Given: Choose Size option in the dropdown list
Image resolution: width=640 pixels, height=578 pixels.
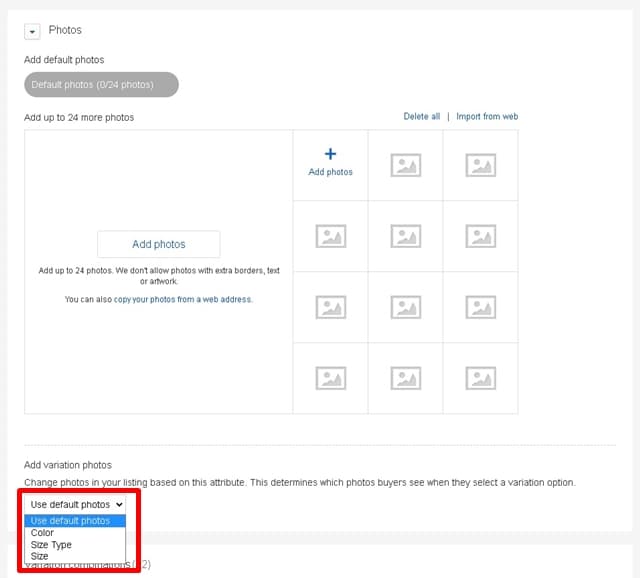Looking at the screenshot, I should click(x=40, y=556).
